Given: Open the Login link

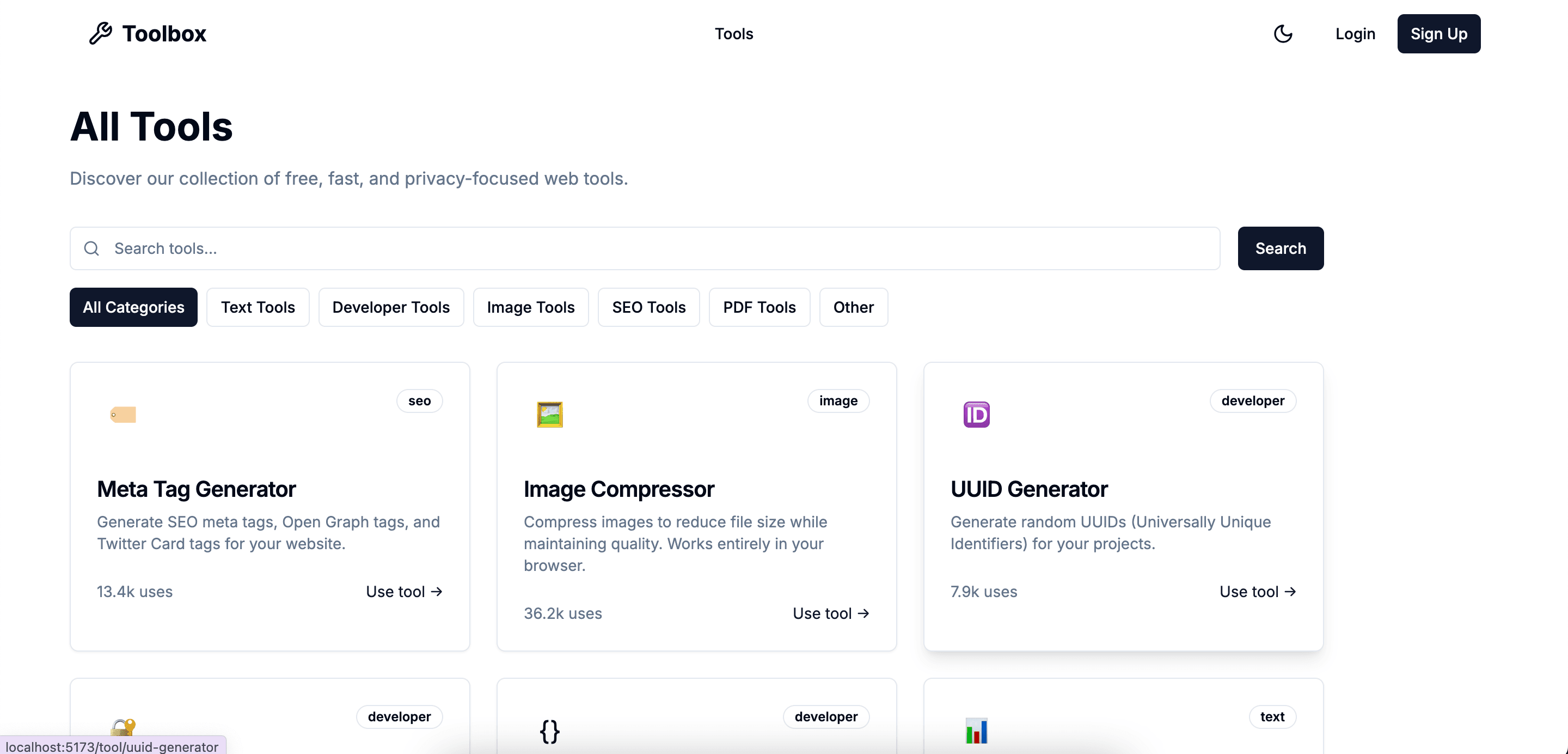Looking at the screenshot, I should pos(1355,34).
